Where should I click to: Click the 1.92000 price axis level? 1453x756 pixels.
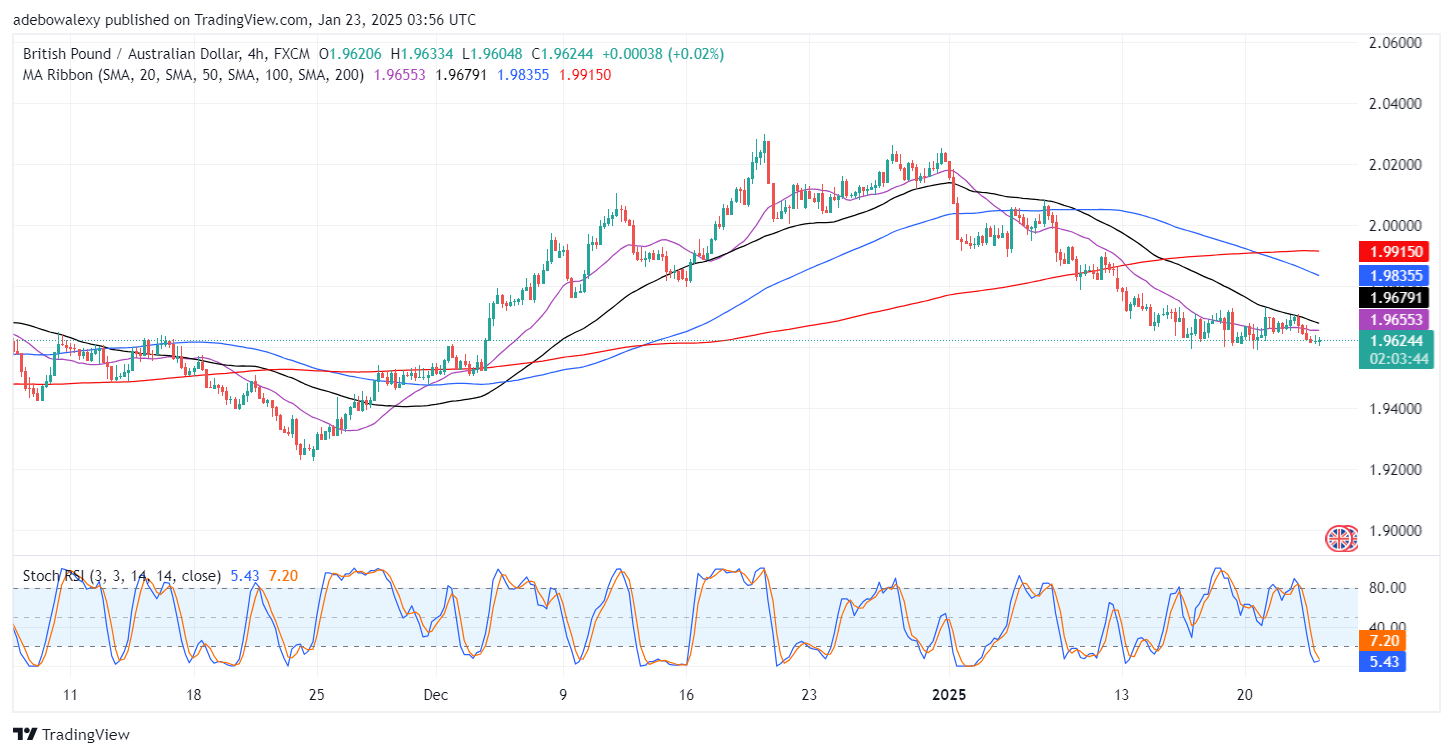[x=1395, y=470]
